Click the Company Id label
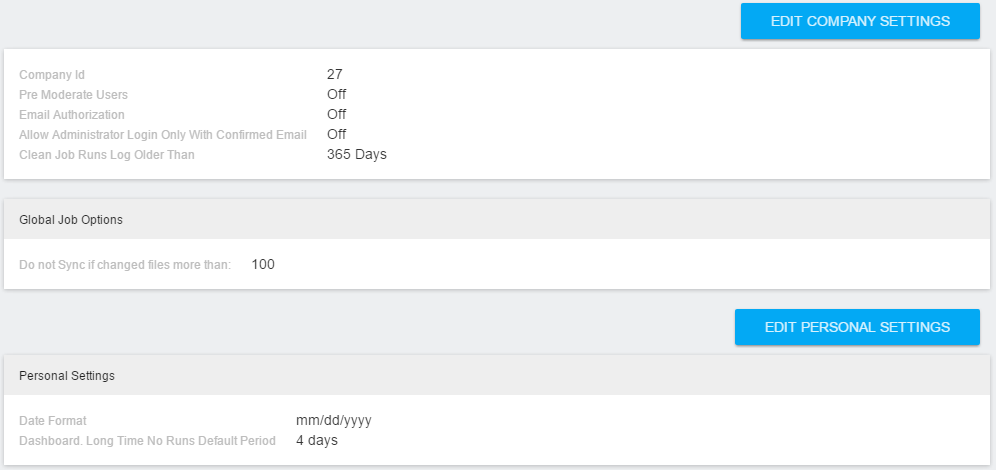Image resolution: width=996 pixels, height=470 pixels. point(52,75)
